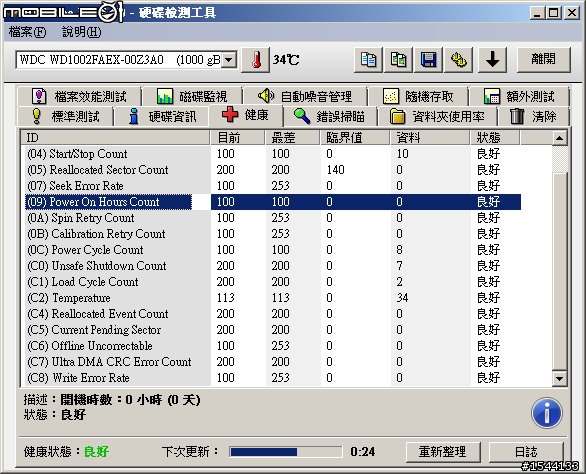Select the (0C) Power Cycle Count row
The height and width of the screenshot is (474, 586).
tap(273, 250)
